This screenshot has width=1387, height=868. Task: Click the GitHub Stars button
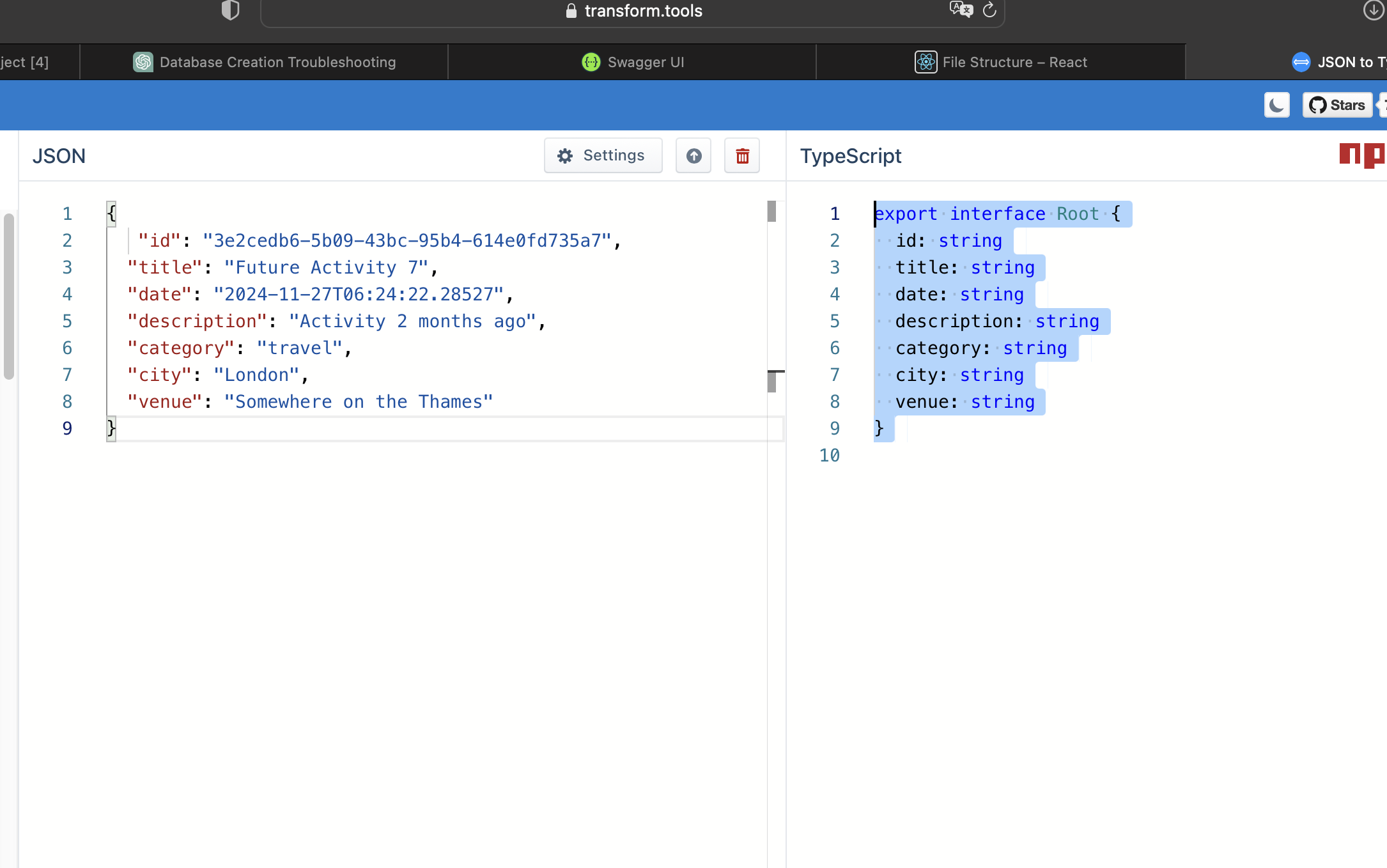tap(1337, 105)
